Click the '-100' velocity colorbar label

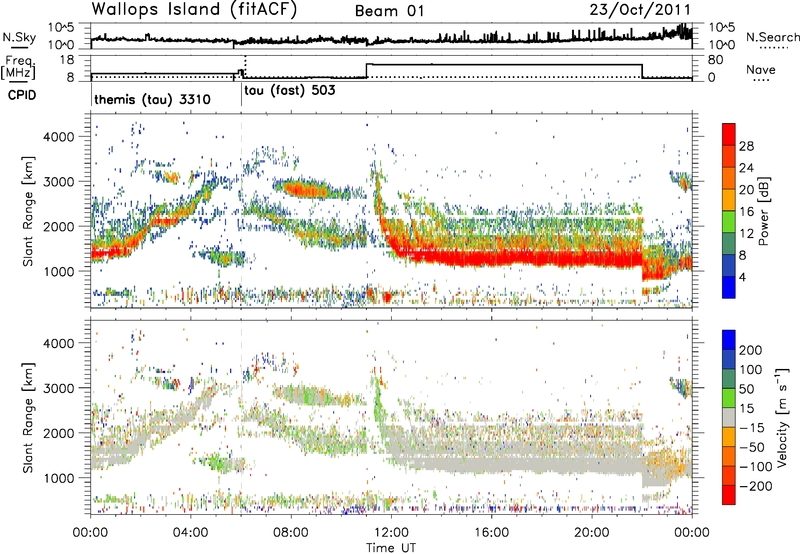[756, 466]
